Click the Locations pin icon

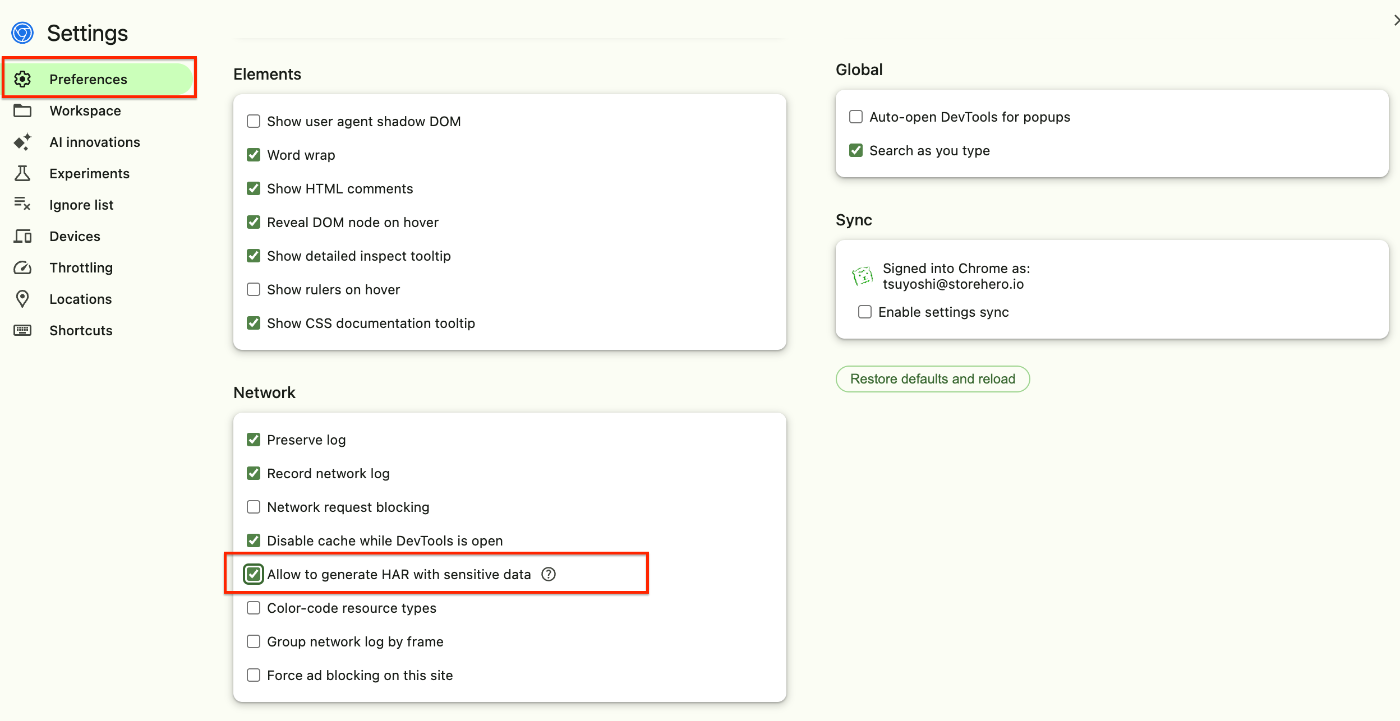[22, 299]
